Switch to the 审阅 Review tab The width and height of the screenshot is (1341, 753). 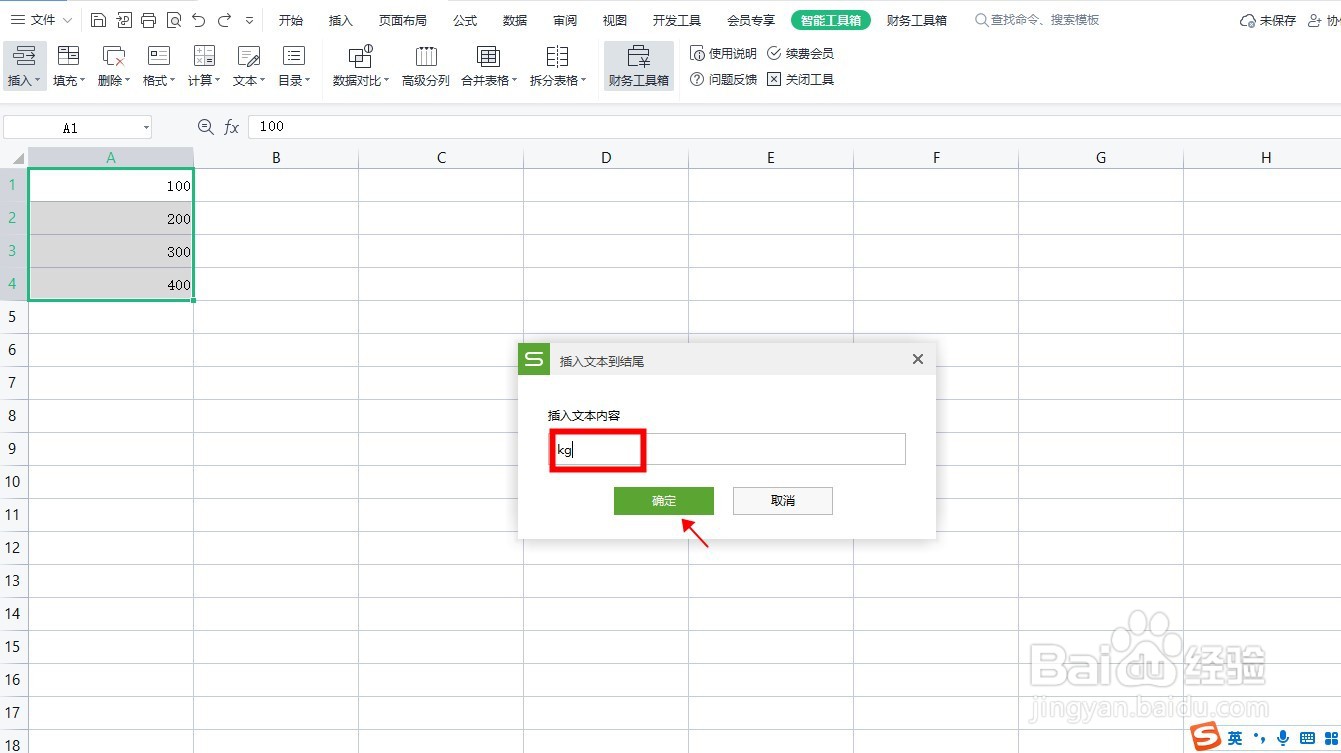565,20
